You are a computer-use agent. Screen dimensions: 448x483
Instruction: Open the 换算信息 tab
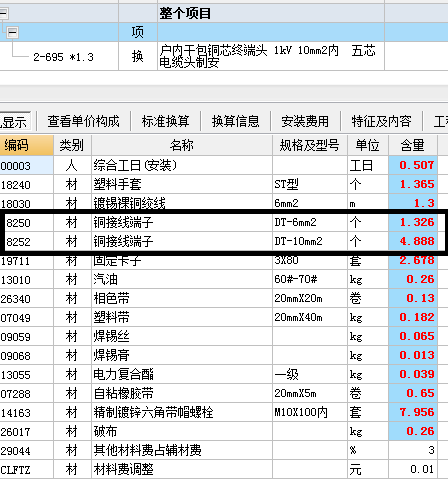coord(236,121)
